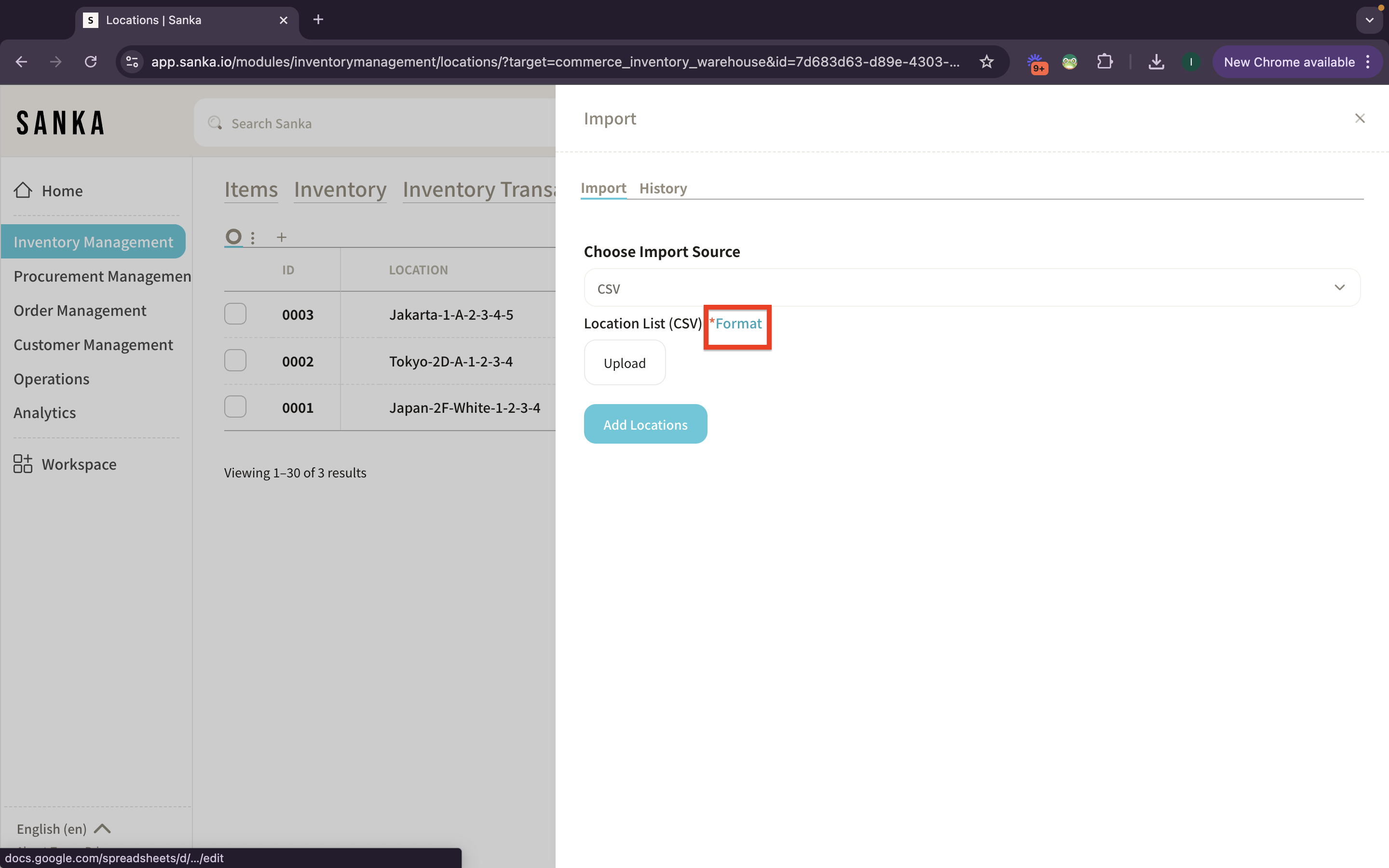The width and height of the screenshot is (1389, 868).
Task: Add a new view with plus icon
Action: click(281, 237)
